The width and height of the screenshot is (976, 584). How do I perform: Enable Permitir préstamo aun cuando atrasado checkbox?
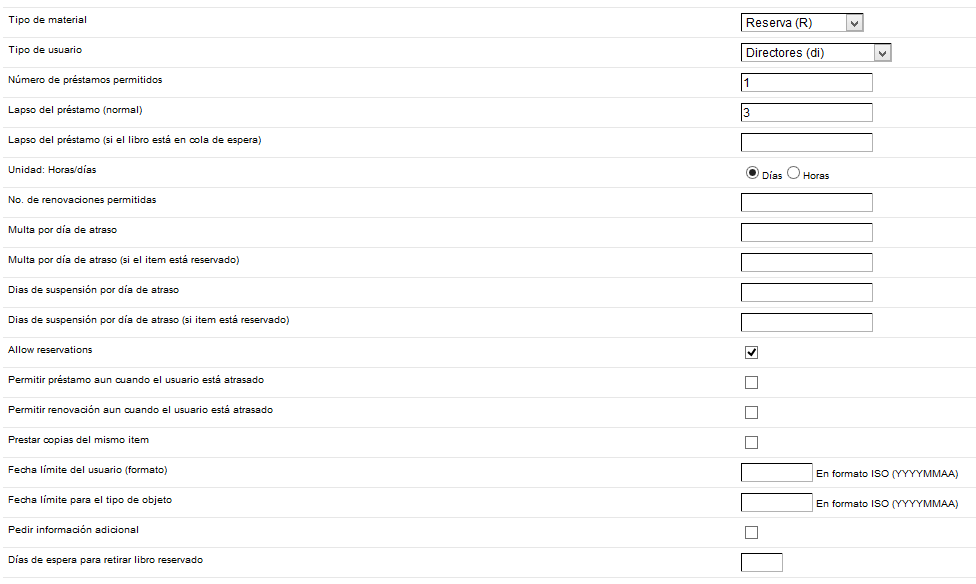pyautogui.click(x=752, y=382)
